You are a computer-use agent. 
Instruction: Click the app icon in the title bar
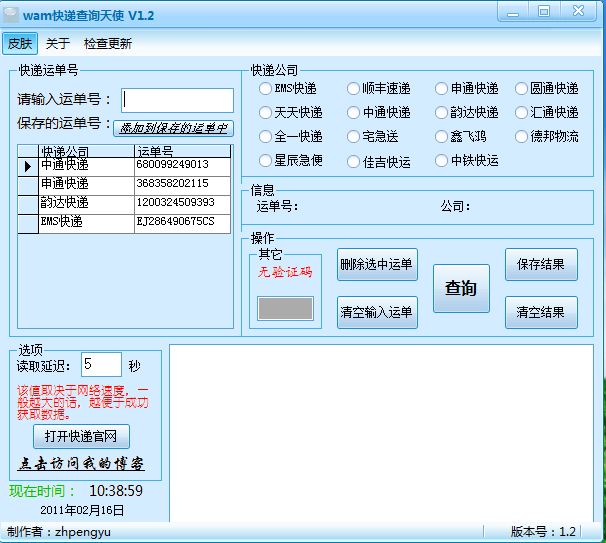(x=10, y=15)
